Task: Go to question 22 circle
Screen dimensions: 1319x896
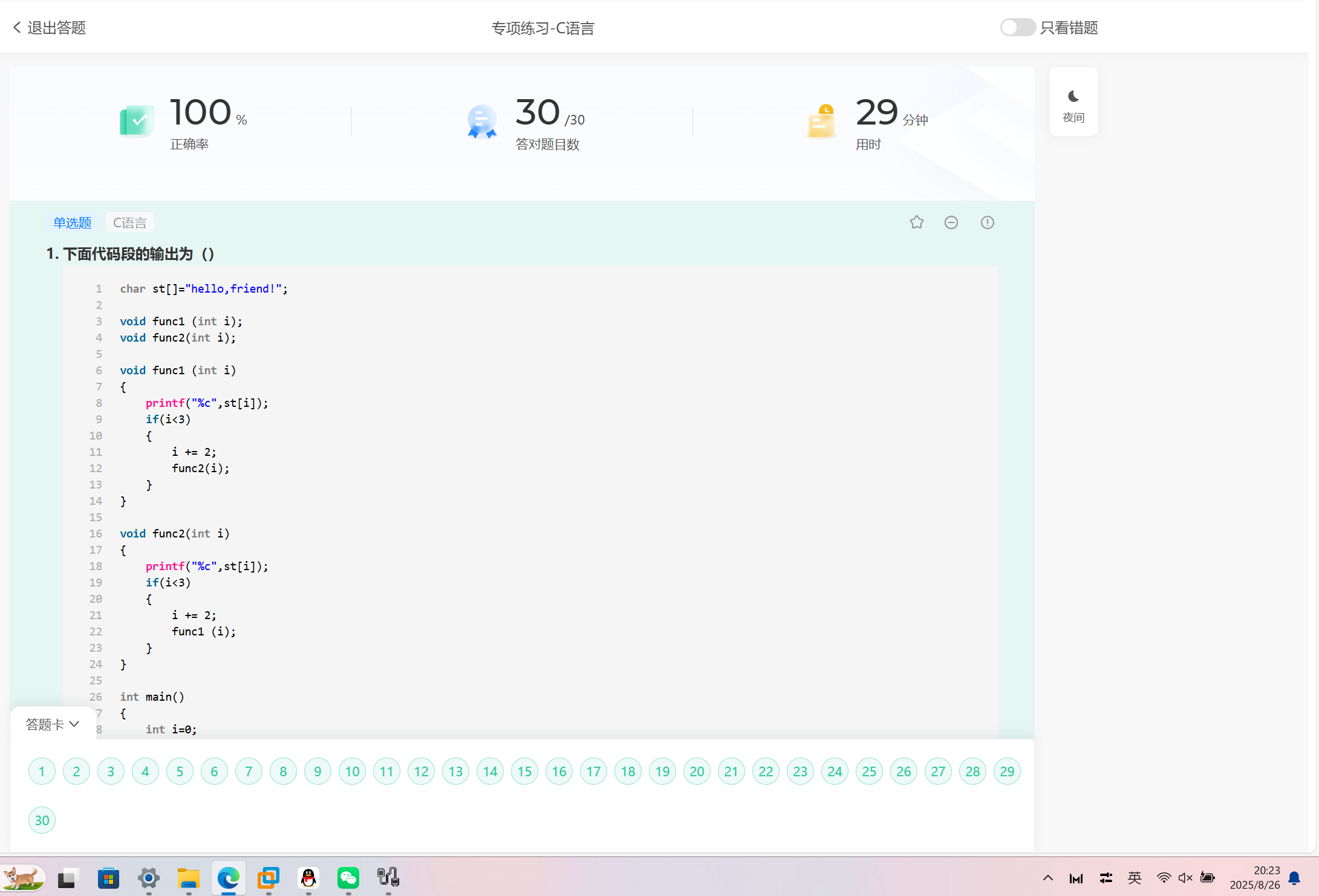Action: tap(766, 771)
